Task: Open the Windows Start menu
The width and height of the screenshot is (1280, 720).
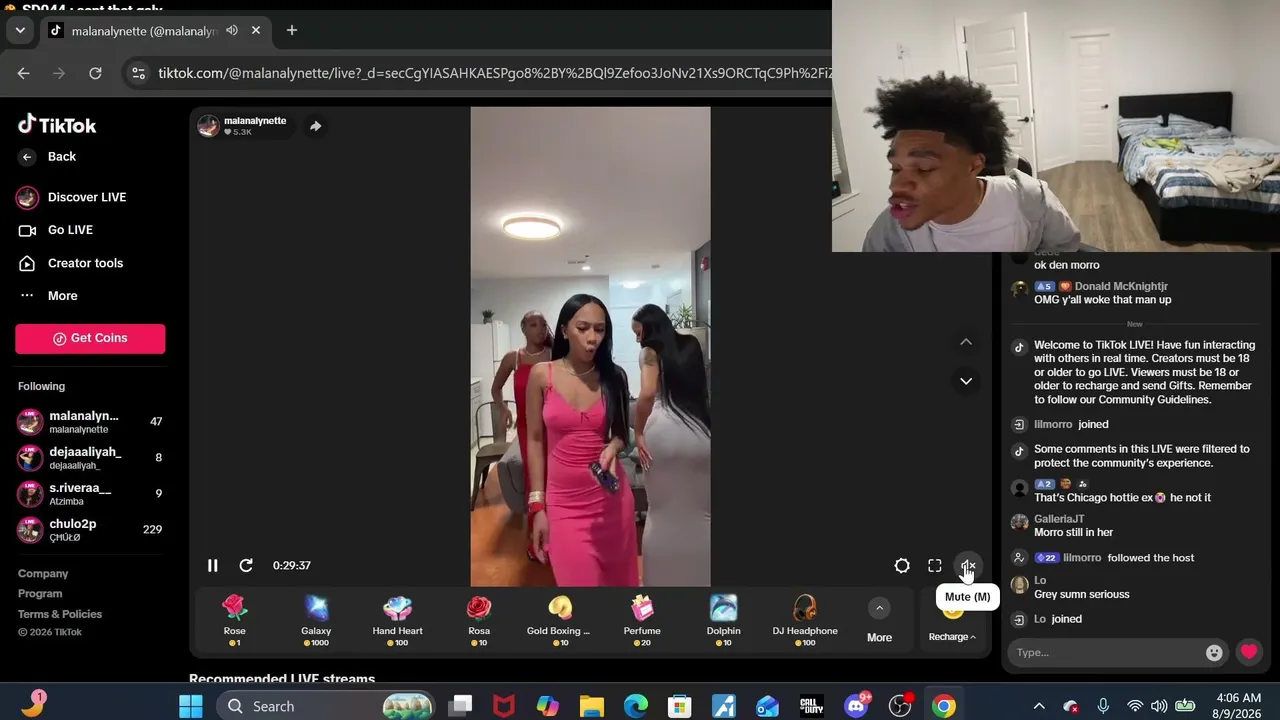Action: [191, 706]
